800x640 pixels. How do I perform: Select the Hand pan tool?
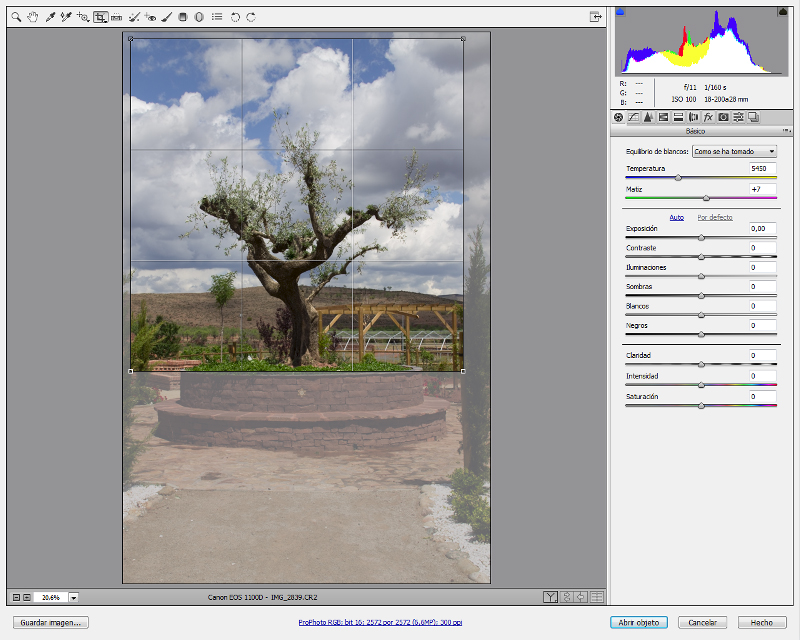[x=33, y=17]
